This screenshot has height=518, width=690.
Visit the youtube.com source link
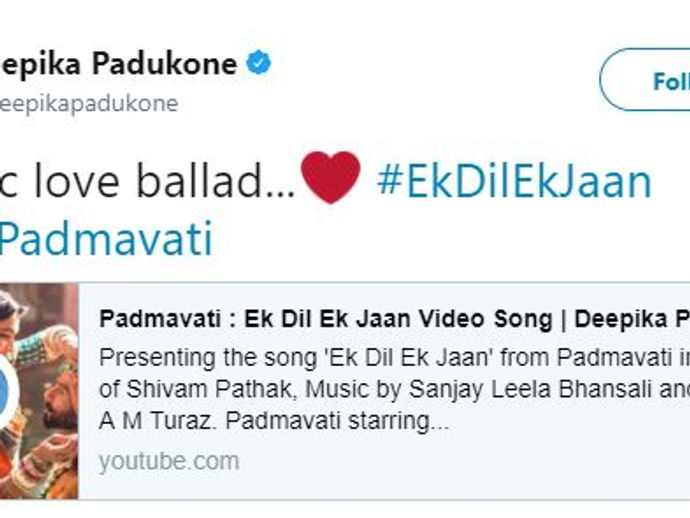coord(169,461)
